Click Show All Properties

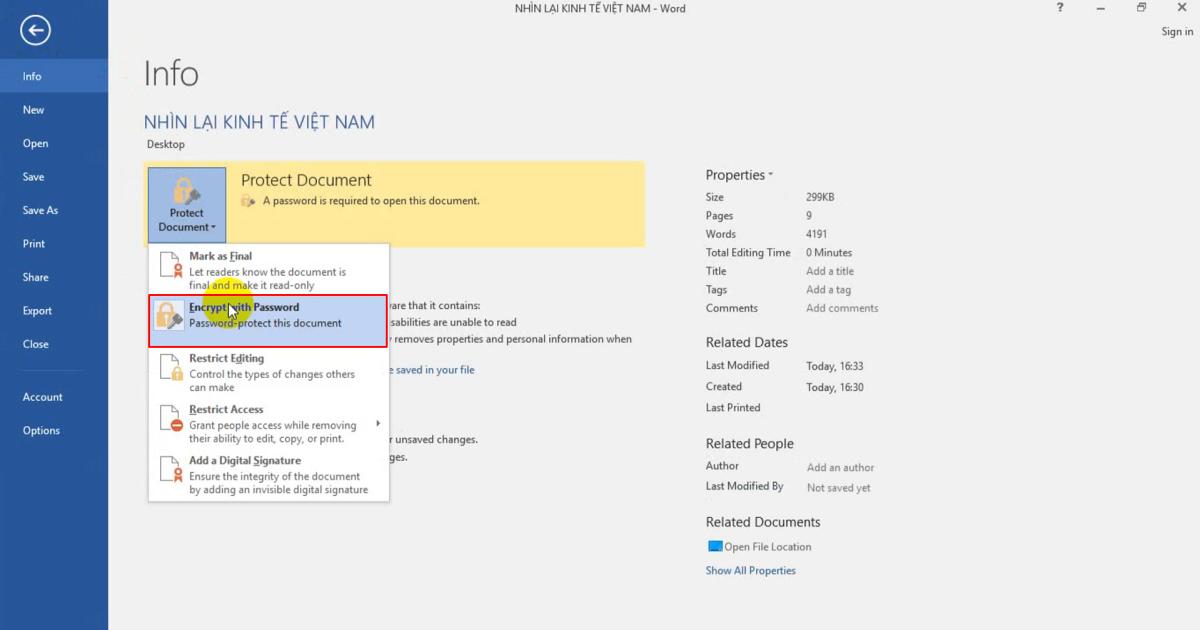point(750,570)
